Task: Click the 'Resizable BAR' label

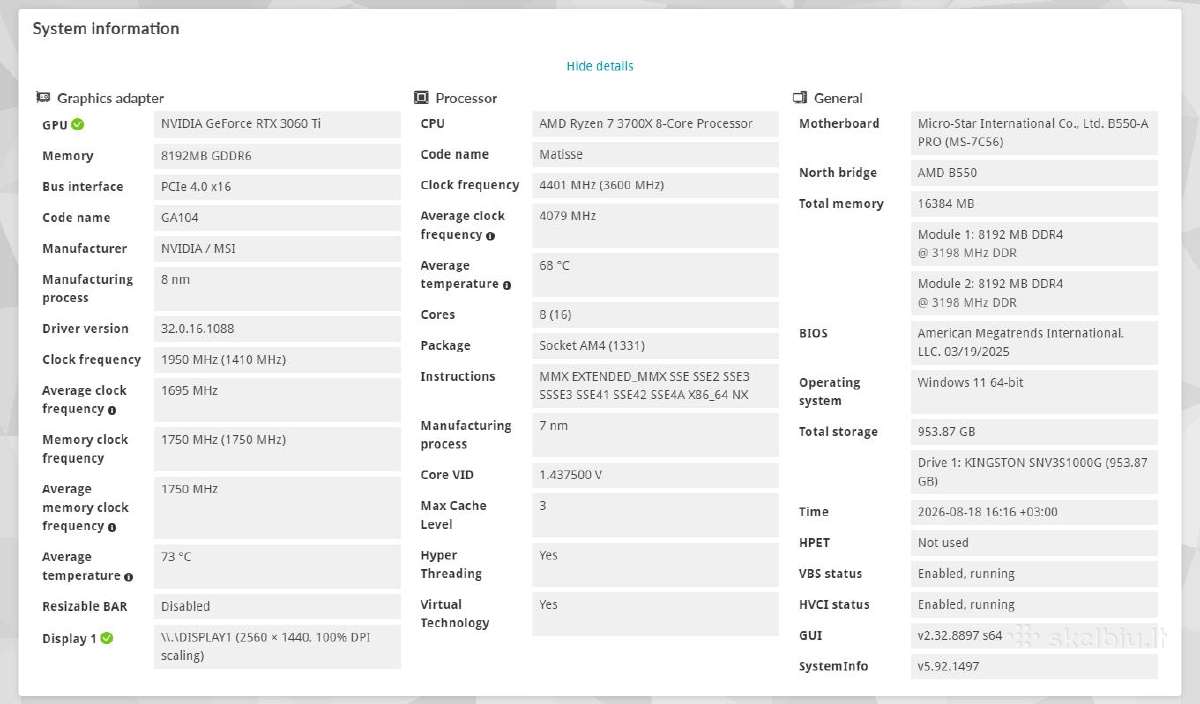Action: (x=84, y=606)
